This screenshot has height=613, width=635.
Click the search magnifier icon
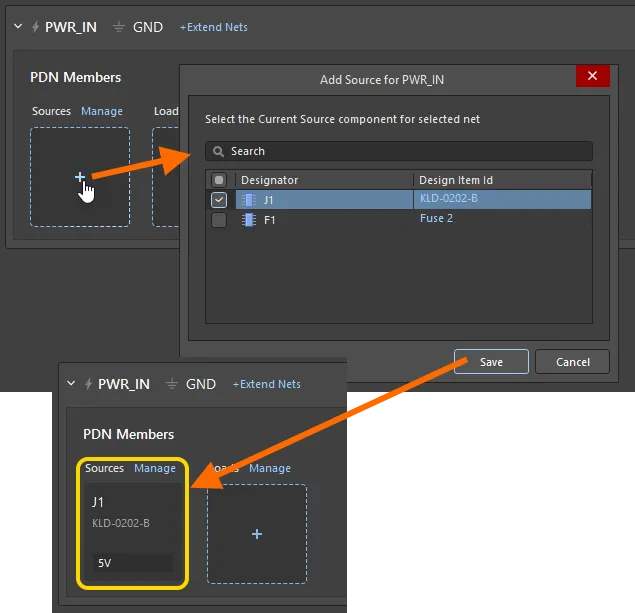click(x=218, y=151)
